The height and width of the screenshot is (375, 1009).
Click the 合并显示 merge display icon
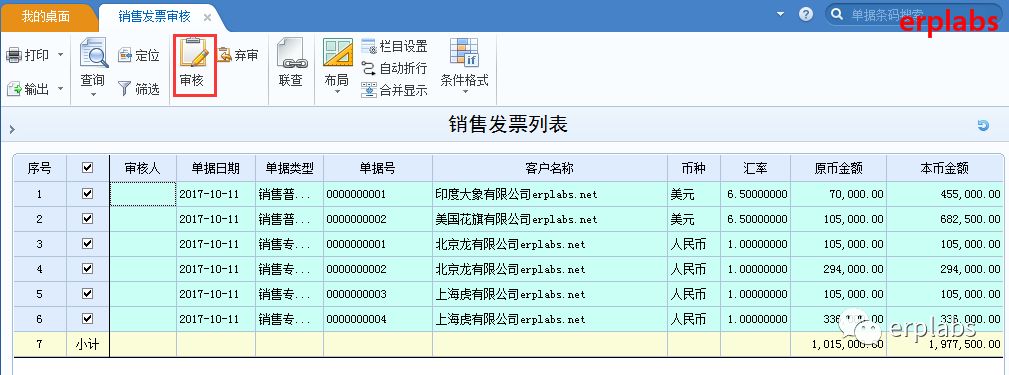pos(369,90)
